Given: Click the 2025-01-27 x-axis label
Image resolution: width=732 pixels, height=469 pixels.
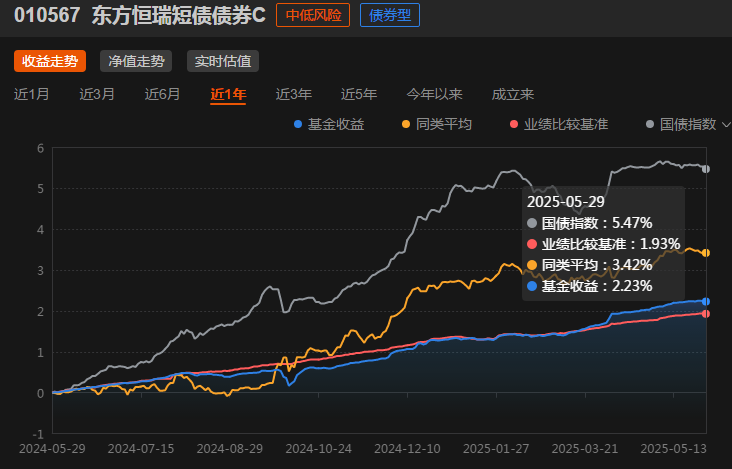Looking at the screenshot, I should click(x=496, y=448).
